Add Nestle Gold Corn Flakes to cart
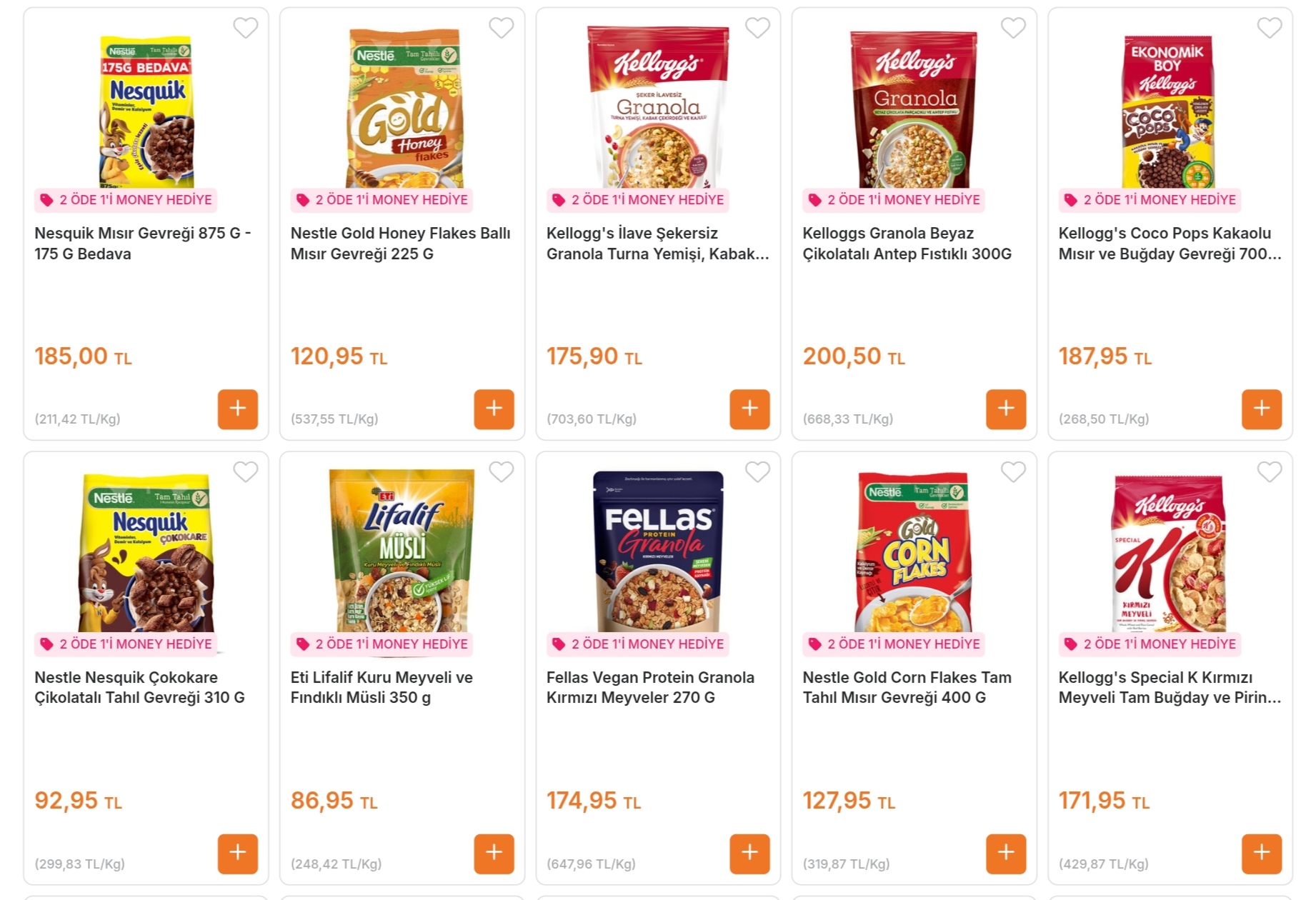The height and width of the screenshot is (900, 1316). pyautogui.click(x=1005, y=853)
